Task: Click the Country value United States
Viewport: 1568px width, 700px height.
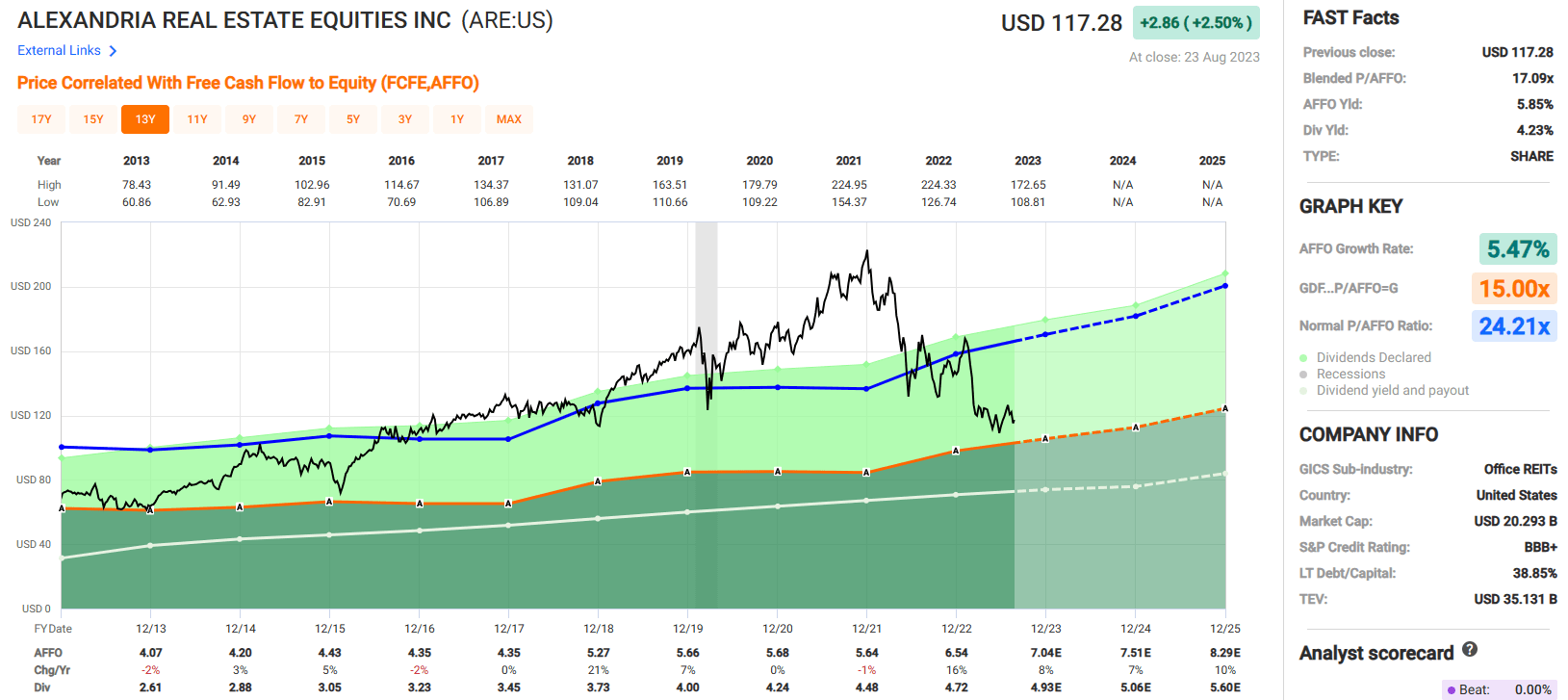Action: click(1516, 495)
